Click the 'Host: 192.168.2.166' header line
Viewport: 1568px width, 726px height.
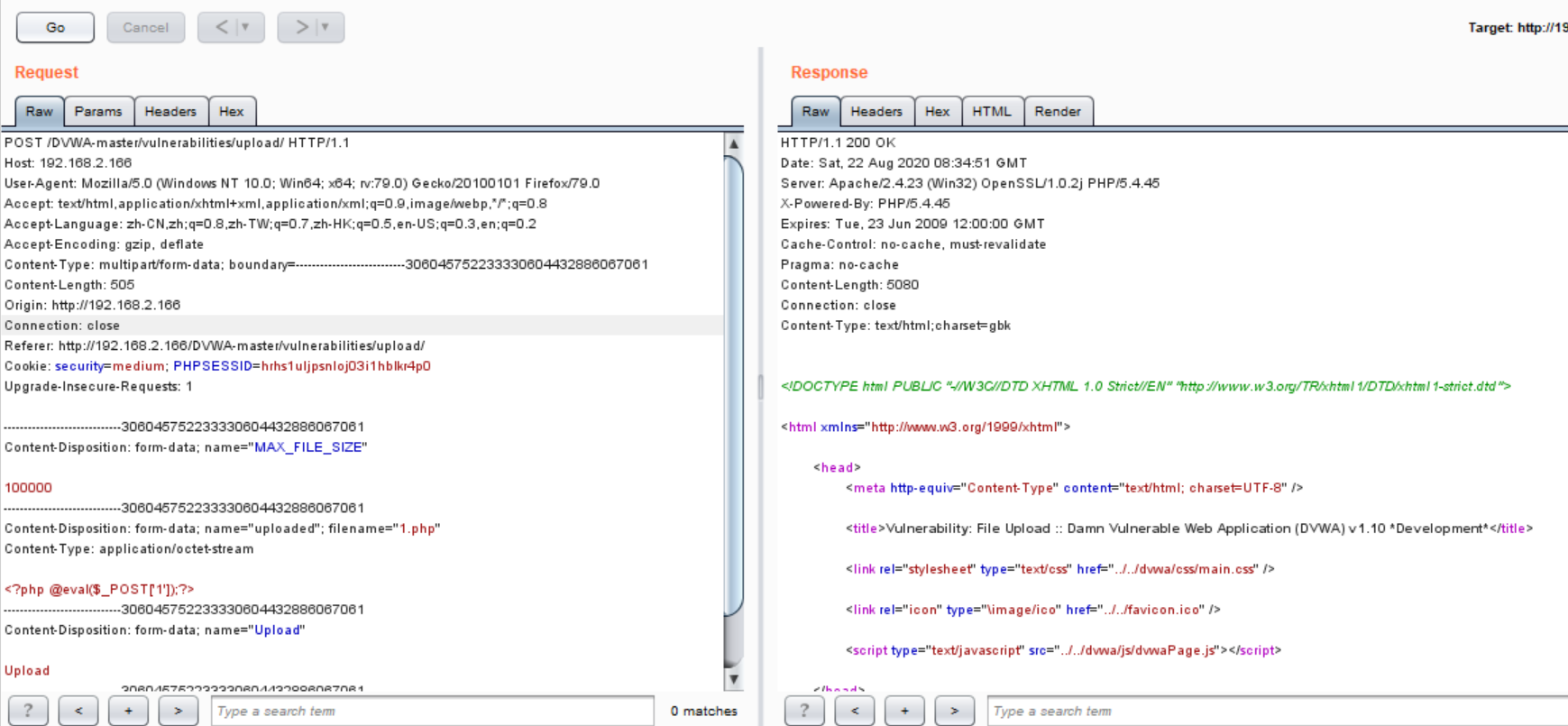(x=68, y=163)
